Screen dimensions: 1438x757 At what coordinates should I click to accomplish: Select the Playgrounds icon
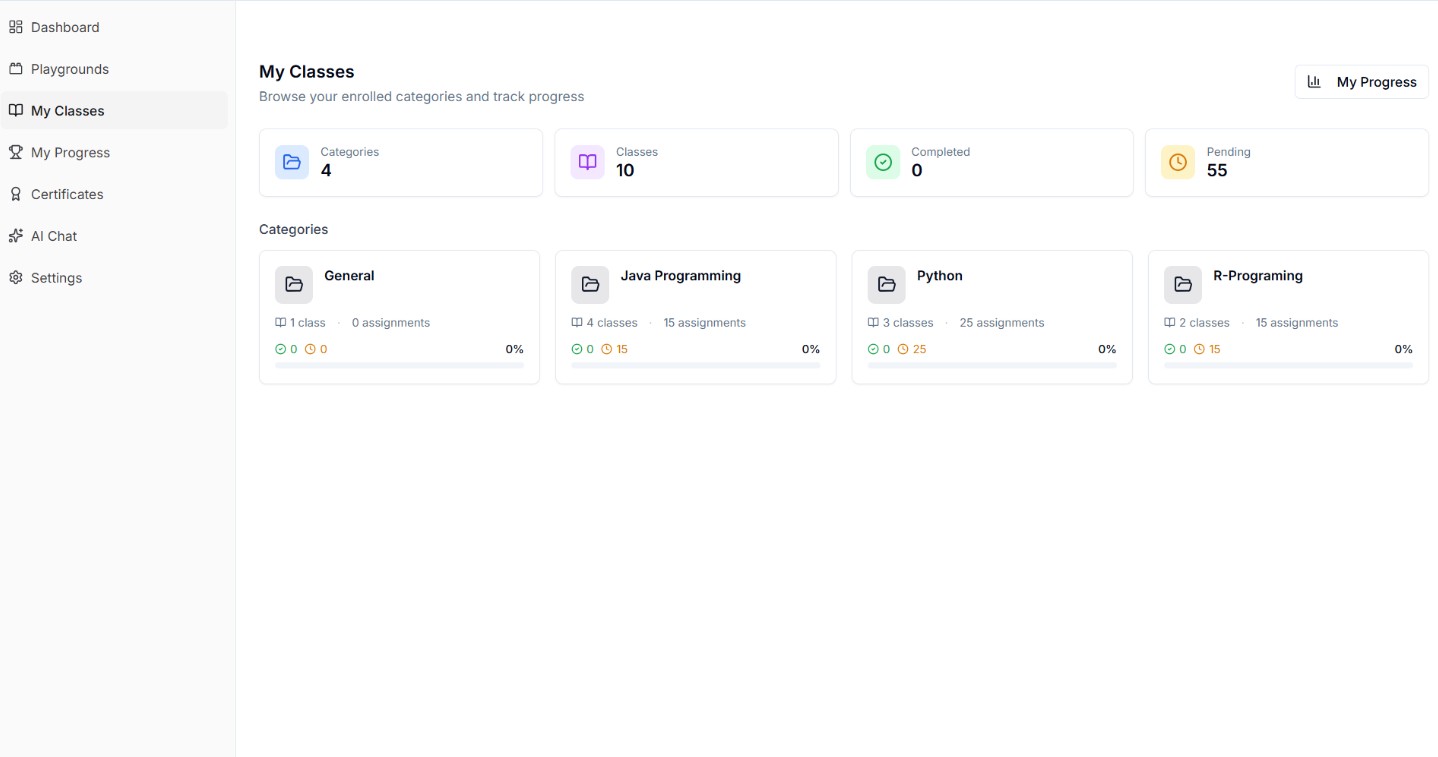click(x=16, y=69)
